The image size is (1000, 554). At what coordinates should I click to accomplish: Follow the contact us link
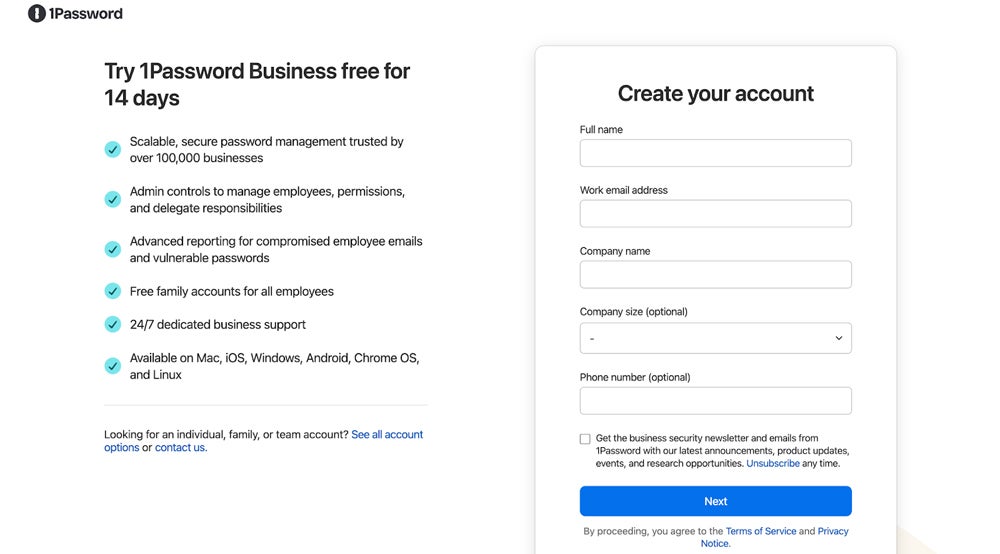(180, 448)
